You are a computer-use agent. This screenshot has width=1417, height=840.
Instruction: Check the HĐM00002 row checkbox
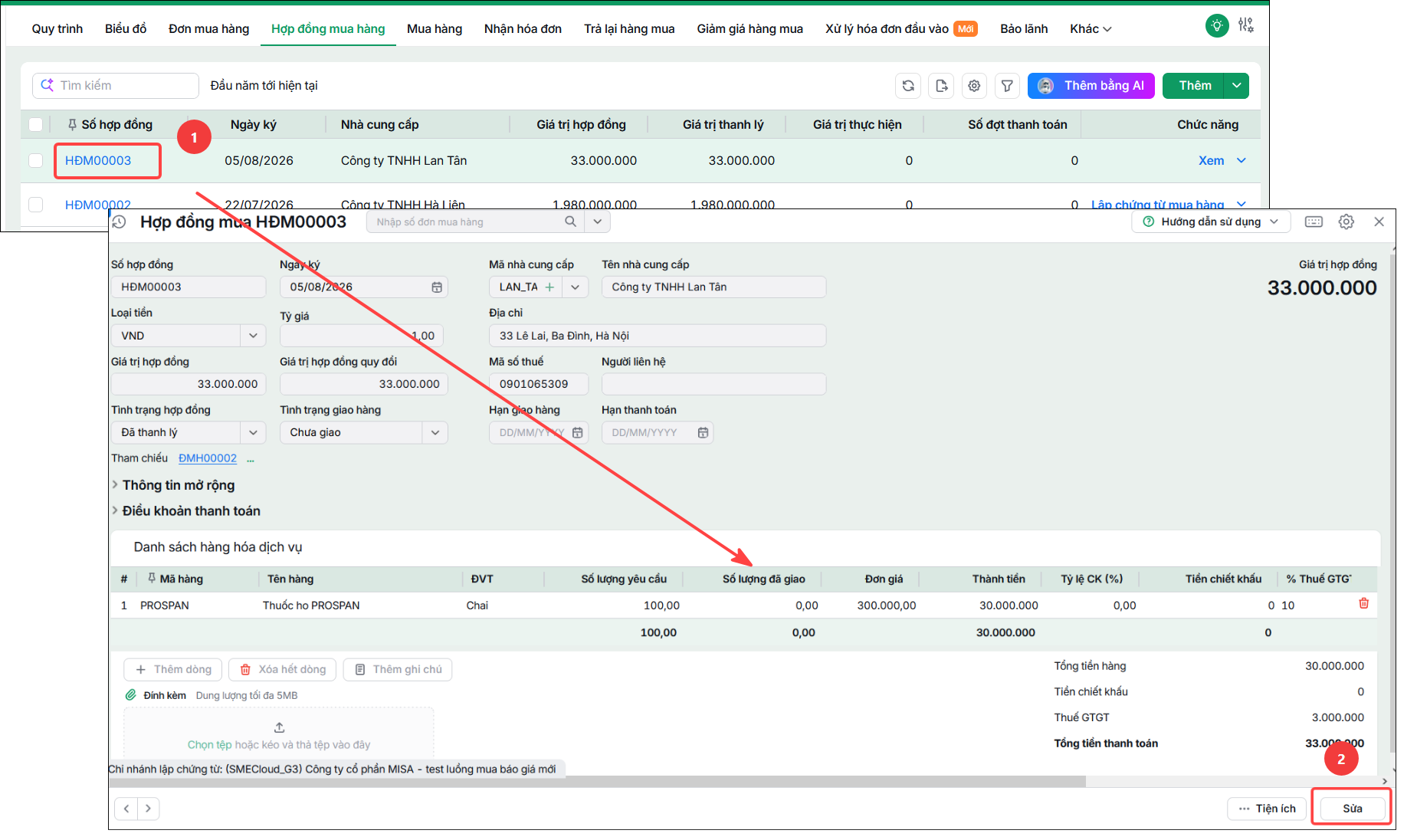[35, 204]
